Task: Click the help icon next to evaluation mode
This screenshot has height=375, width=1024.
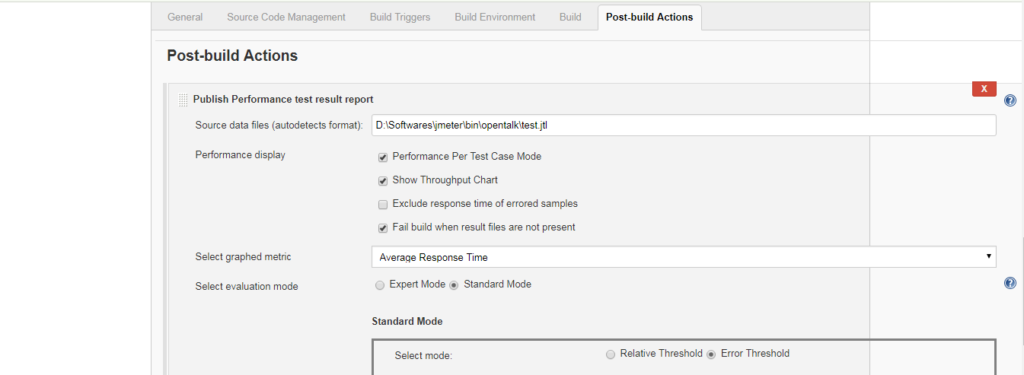Action: pos(1010,284)
